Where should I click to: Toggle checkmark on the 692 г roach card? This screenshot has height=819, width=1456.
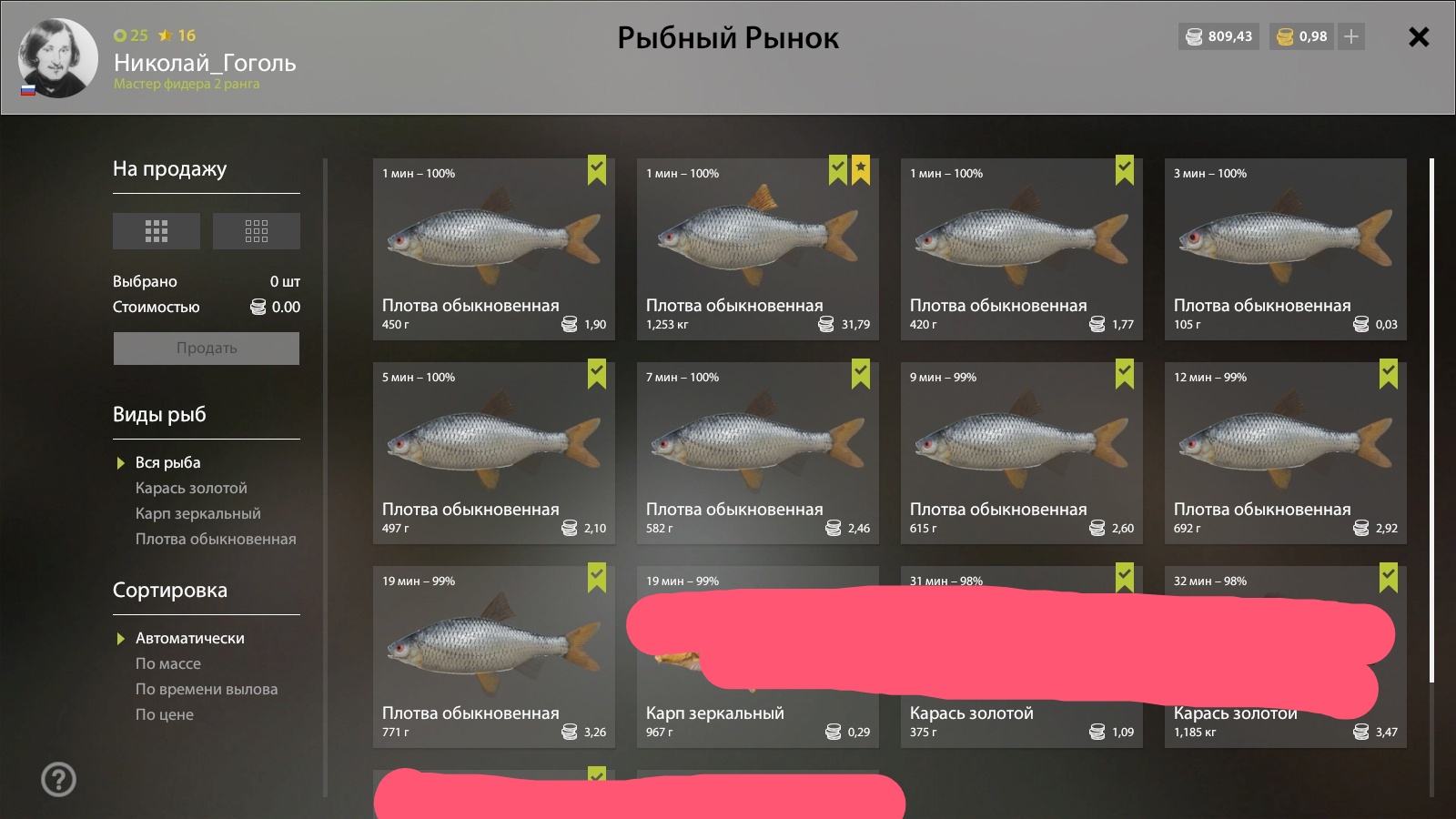tap(1389, 373)
